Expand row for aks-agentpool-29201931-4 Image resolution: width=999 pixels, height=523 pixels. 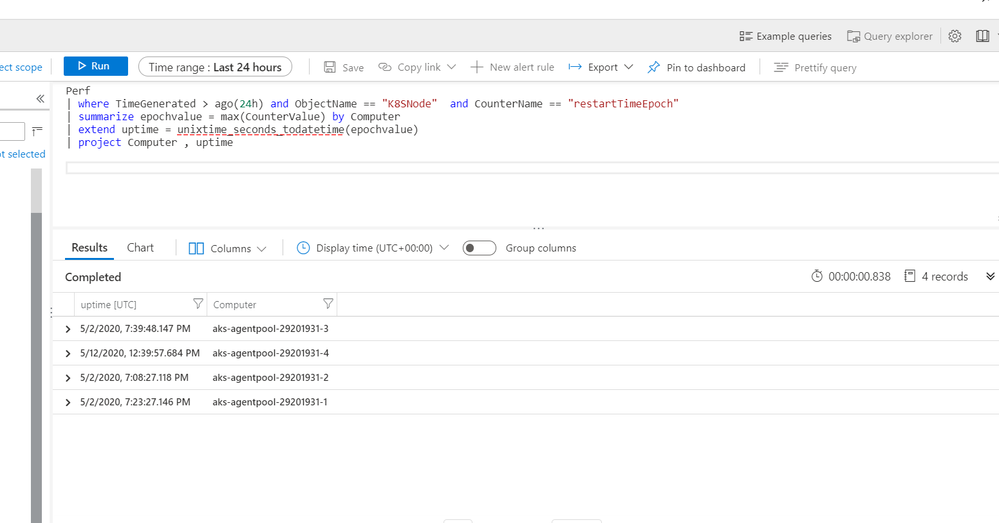[68, 354]
